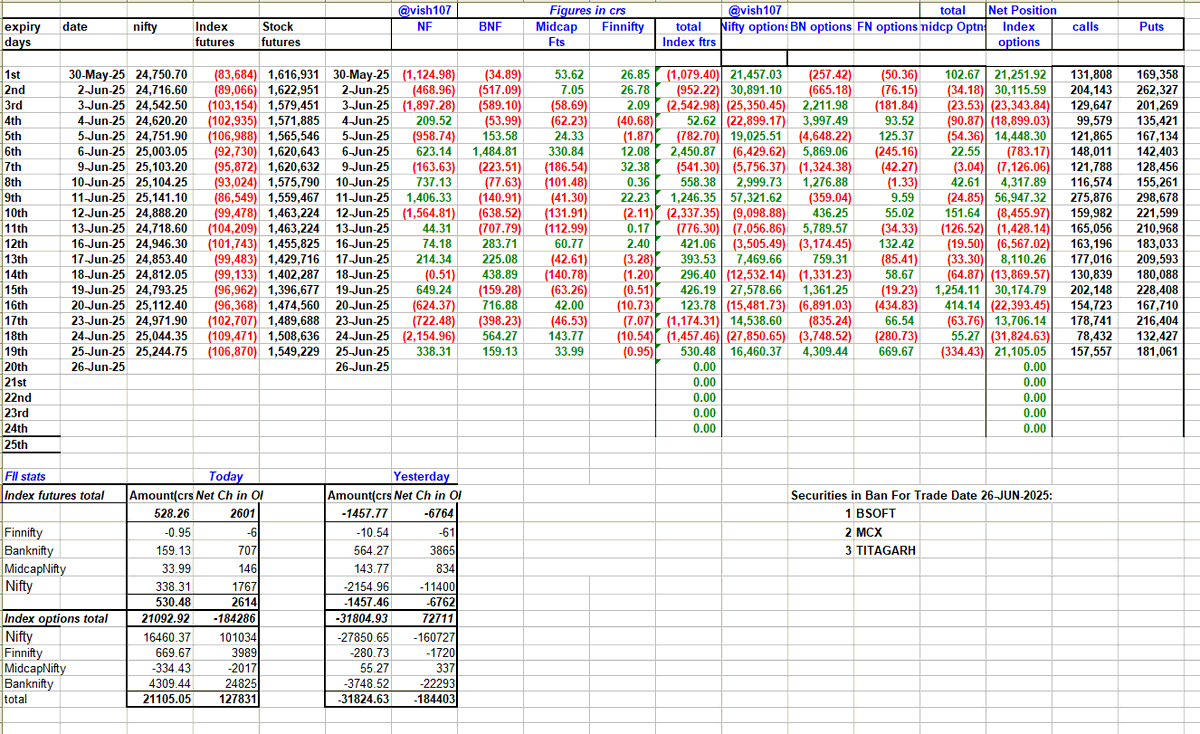The height and width of the screenshot is (734, 1200).
Task: Select Nifty options value 30,891.10
Action: point(754,90)
